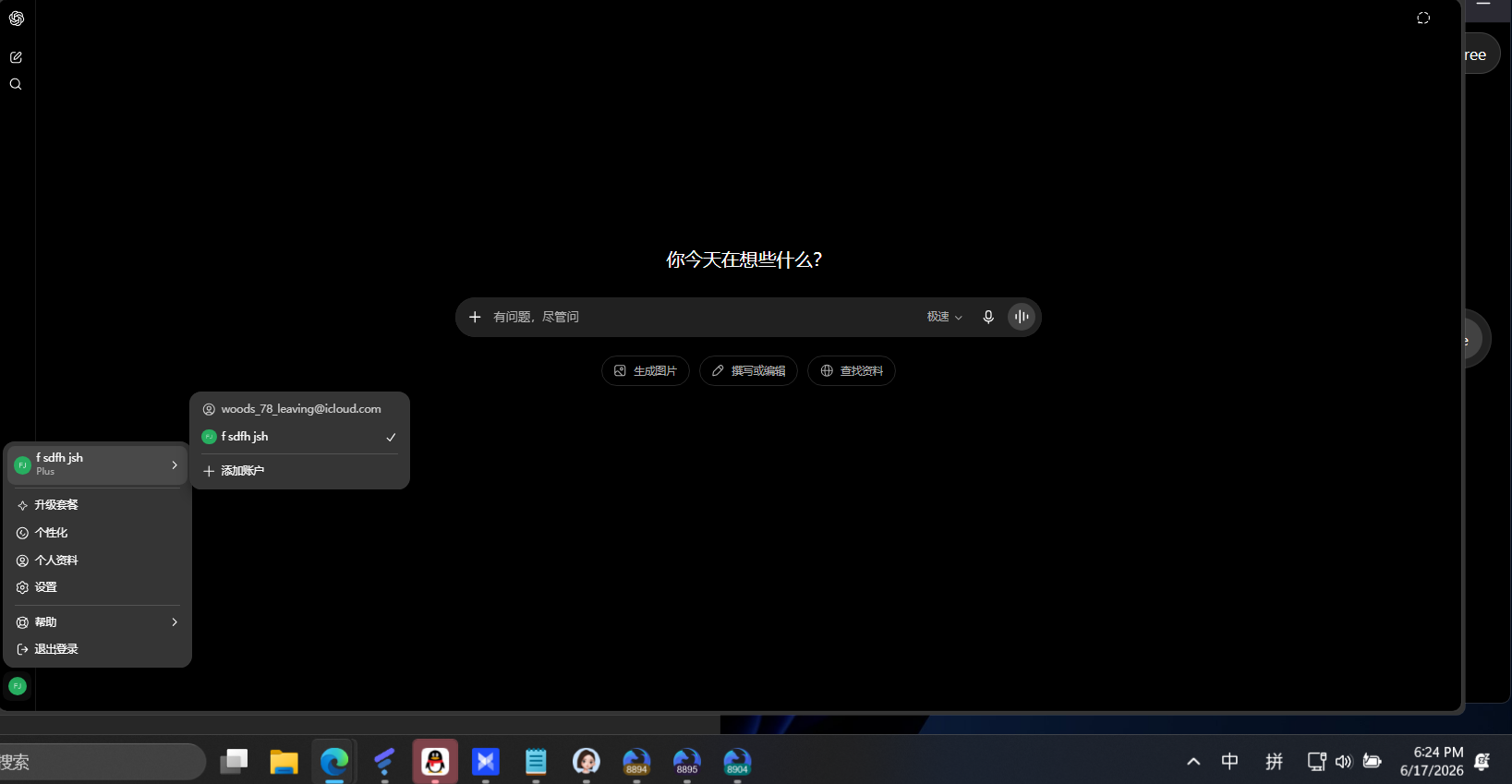Click the purple feather app on taskbar
The height and width of the screenshot is (784, 1512).
coord(384,762)
